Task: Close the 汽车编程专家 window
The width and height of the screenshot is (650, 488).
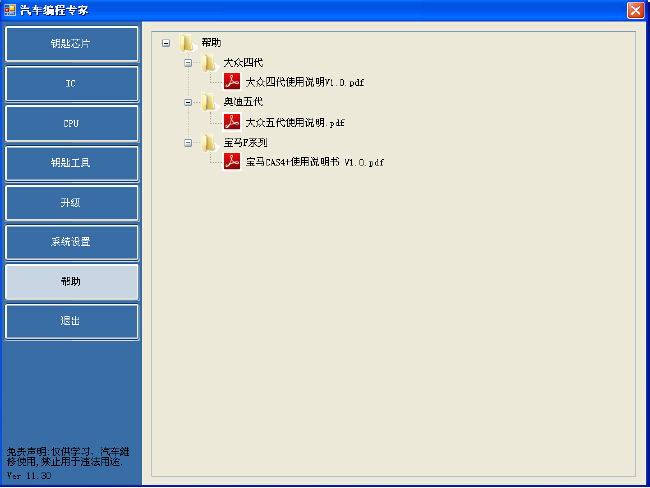Action: [x=635, y=10]
